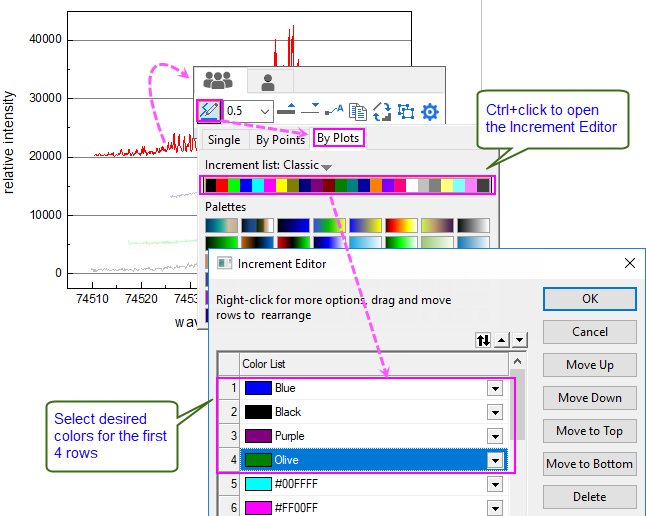Click the increase line width icon
This screenshot has height=516, width=646.
tap(286, 111)
